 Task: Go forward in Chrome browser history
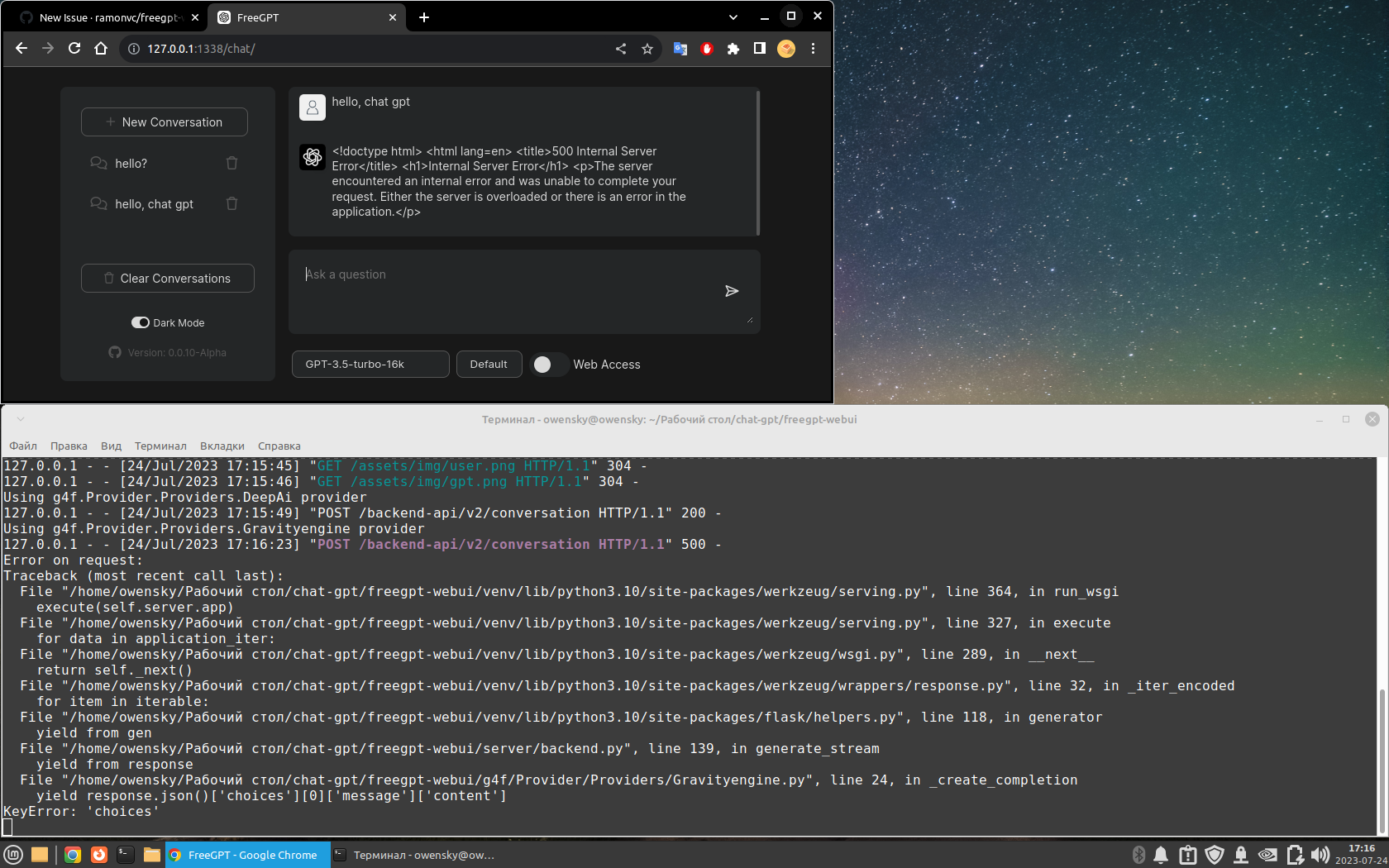(48, 49)
